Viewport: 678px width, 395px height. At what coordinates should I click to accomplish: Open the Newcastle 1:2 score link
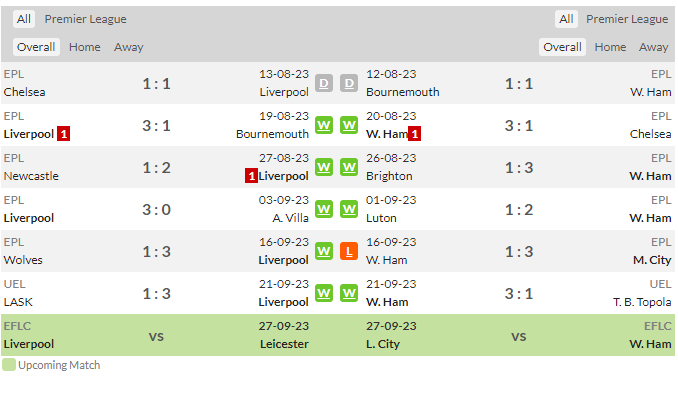(x=157, y=168)
